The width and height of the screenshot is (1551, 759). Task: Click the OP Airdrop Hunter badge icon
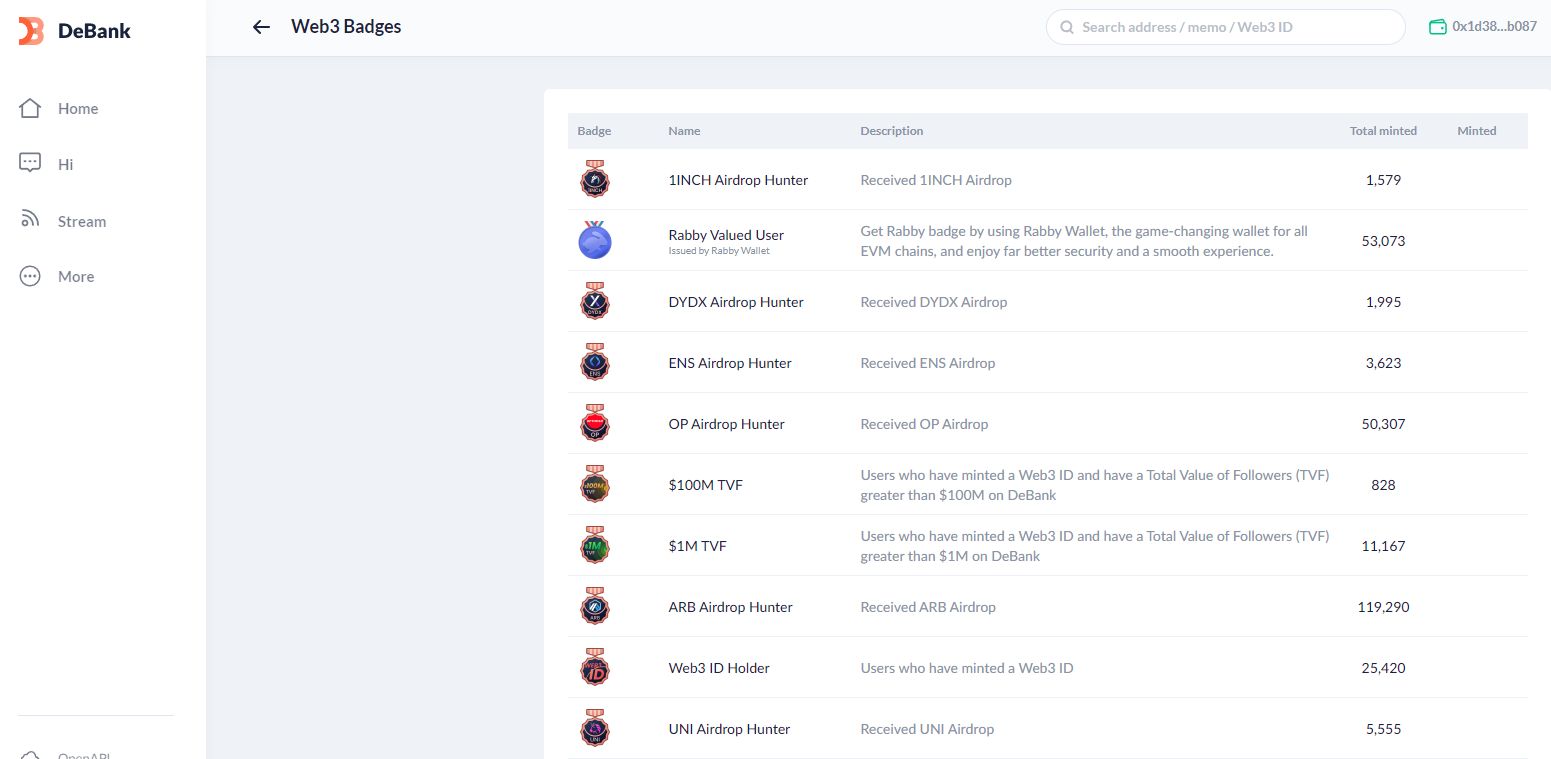coord(595,423)
